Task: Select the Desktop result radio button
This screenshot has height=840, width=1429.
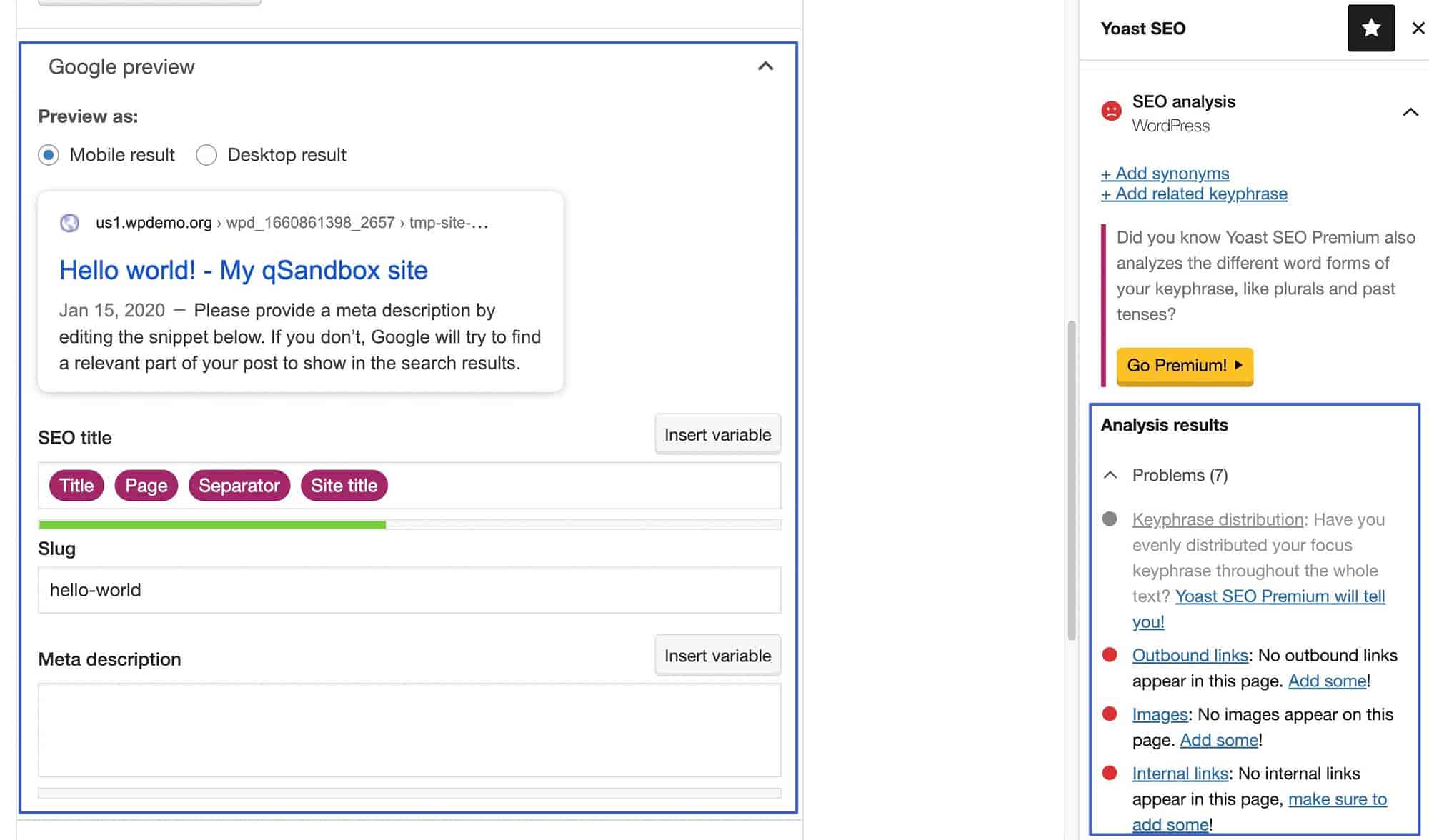Action: tap(206, 154)
